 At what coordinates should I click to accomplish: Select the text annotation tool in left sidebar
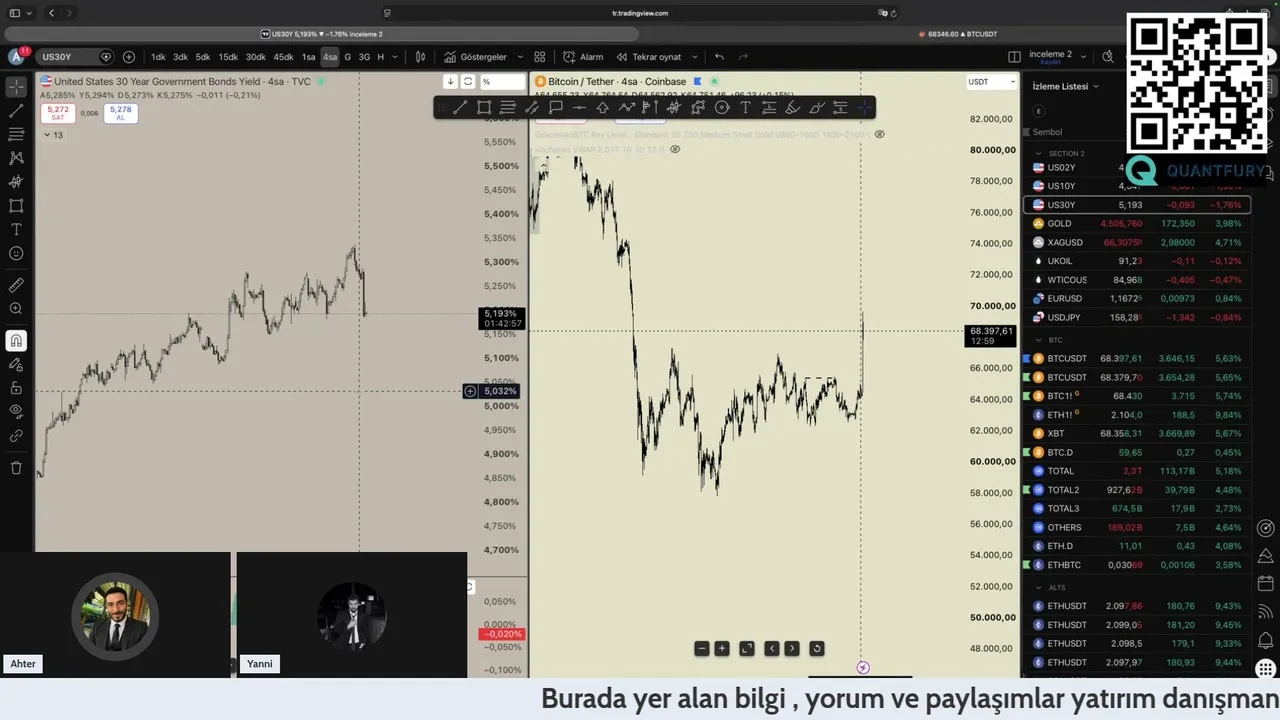click(16, 230)
